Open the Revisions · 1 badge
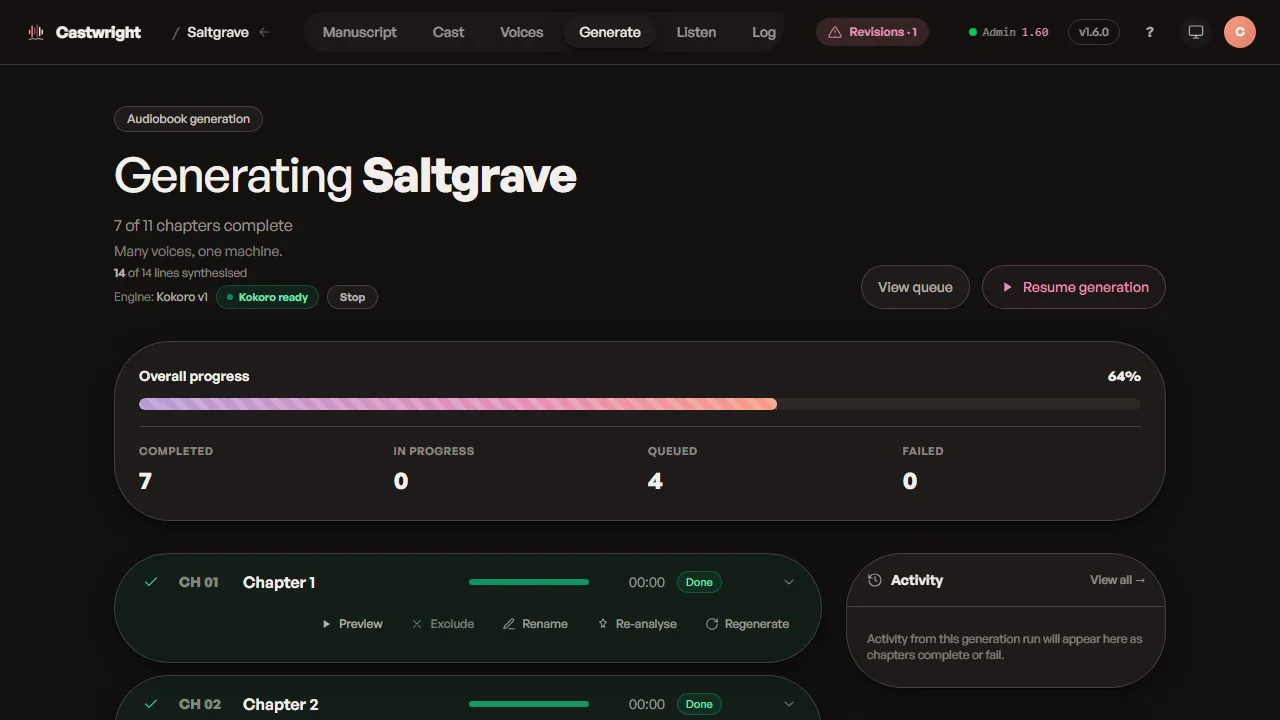 [x=872, y=32]
